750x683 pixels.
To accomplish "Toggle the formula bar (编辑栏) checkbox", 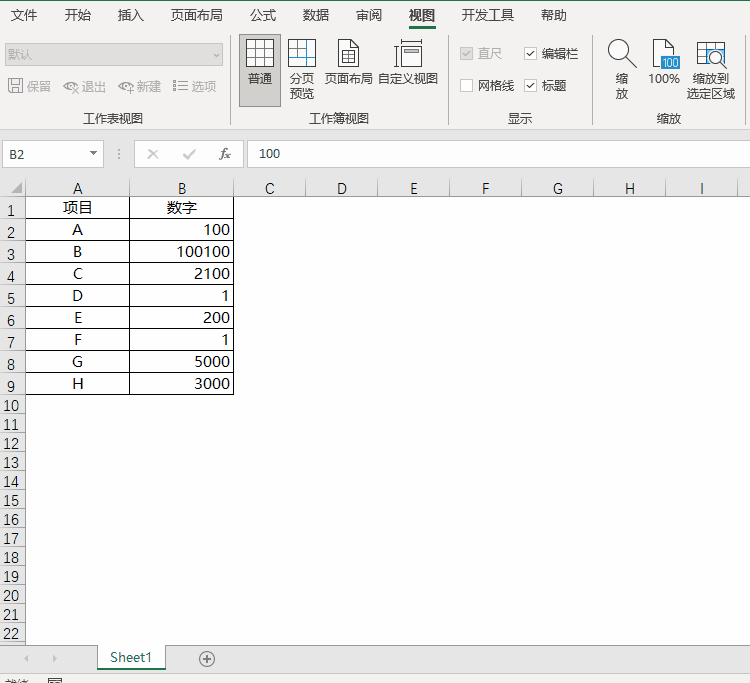I will (x=531, y=54).
